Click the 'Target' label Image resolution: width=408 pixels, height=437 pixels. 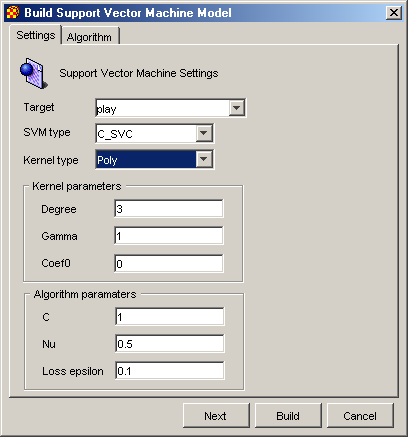tap(39, 108)
